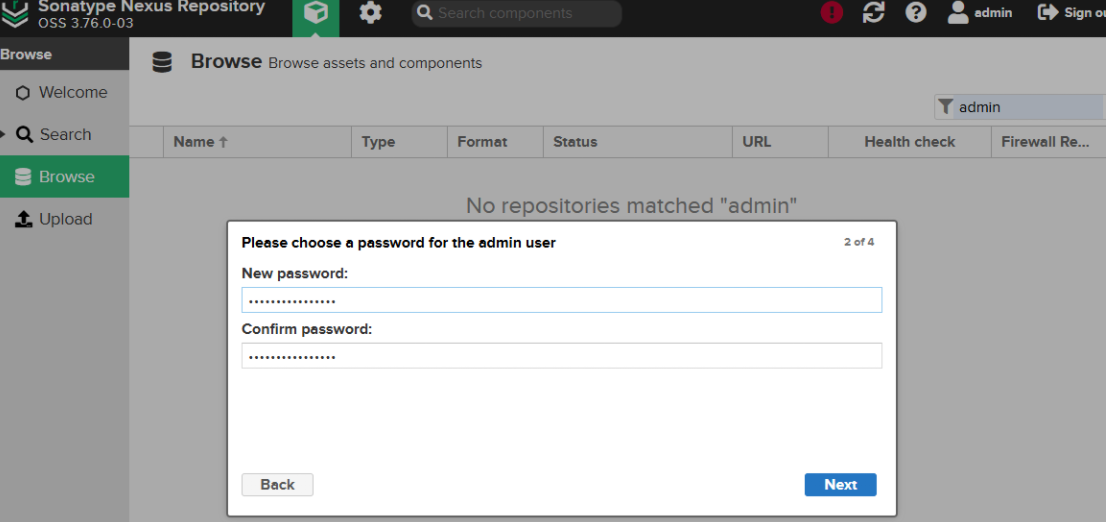Sort by the Status column header
The image size is (1106, 522).
(x=638, y=142)
